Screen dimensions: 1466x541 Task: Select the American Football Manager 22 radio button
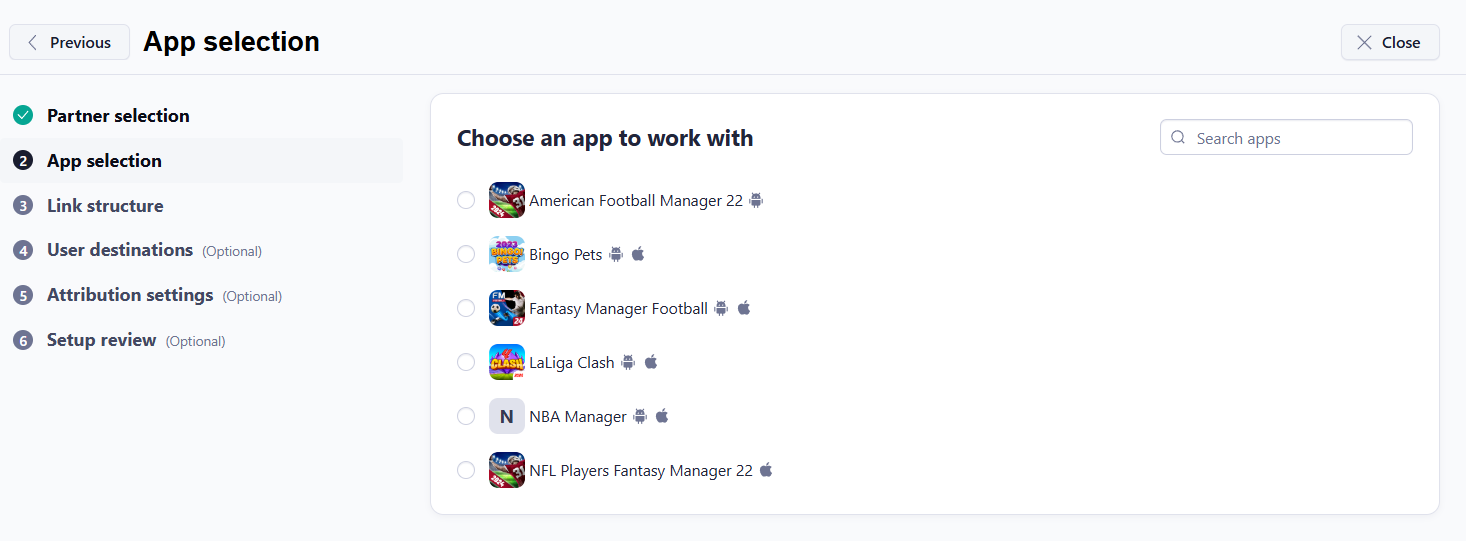point(466,200)
